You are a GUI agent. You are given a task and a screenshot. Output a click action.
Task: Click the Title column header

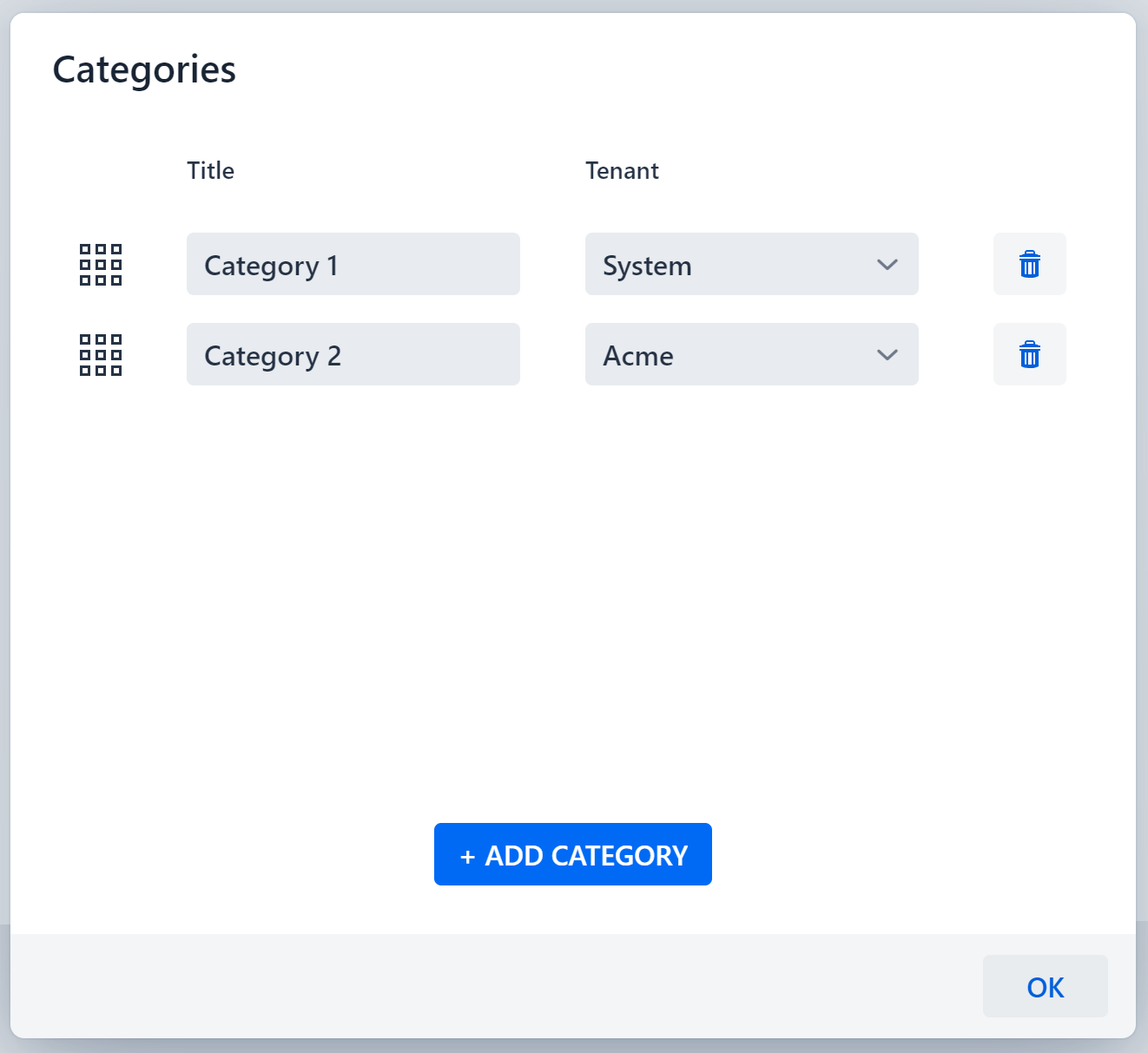click(x=210, y=170)
